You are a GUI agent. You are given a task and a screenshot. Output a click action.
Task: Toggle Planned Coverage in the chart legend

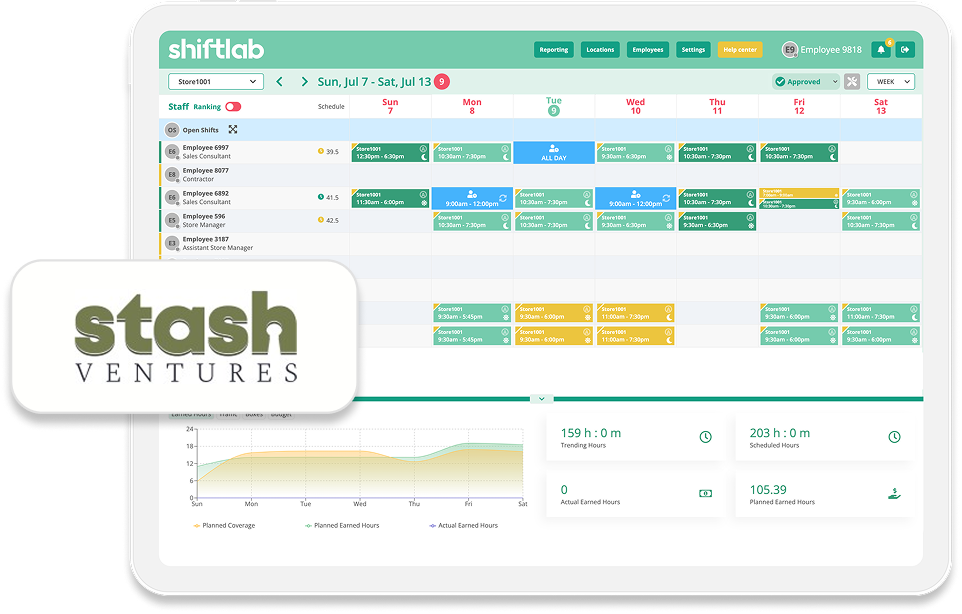point(226,526)
